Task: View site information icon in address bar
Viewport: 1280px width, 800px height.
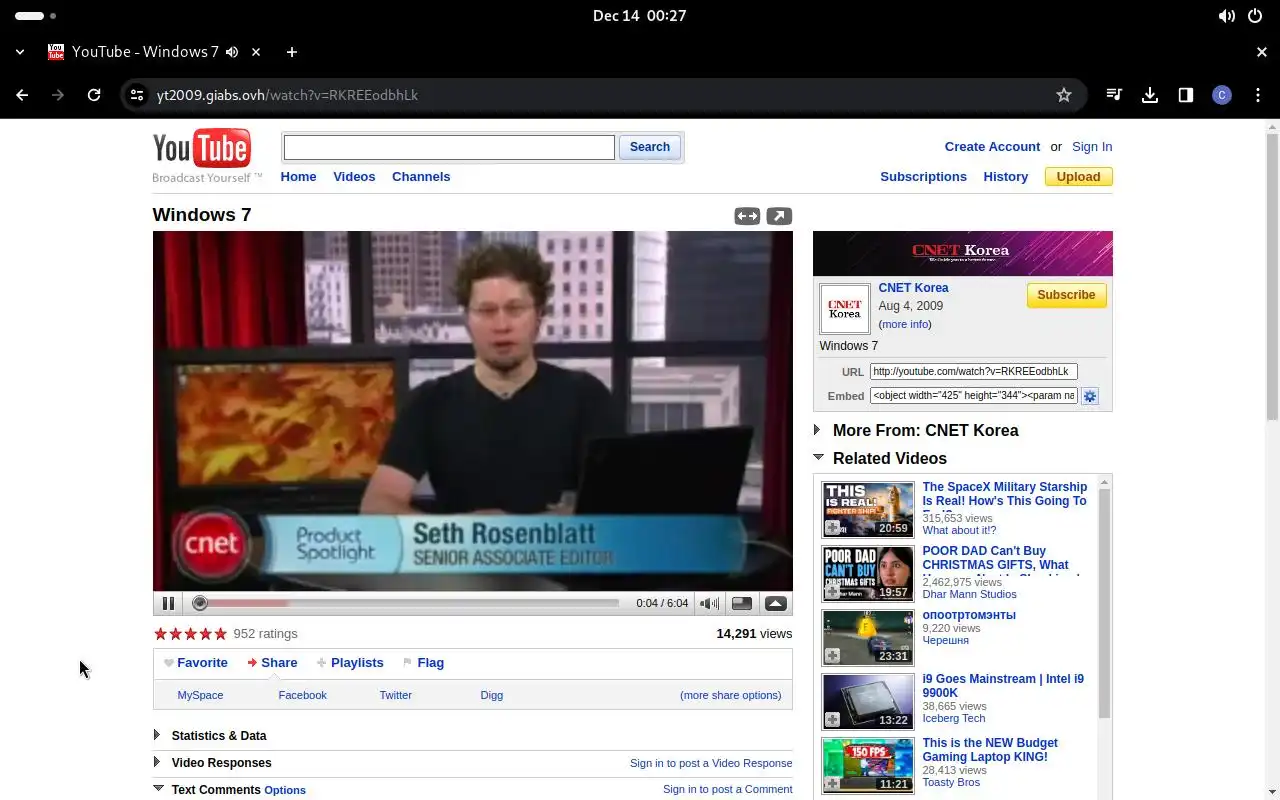Action: coord(137,95)
